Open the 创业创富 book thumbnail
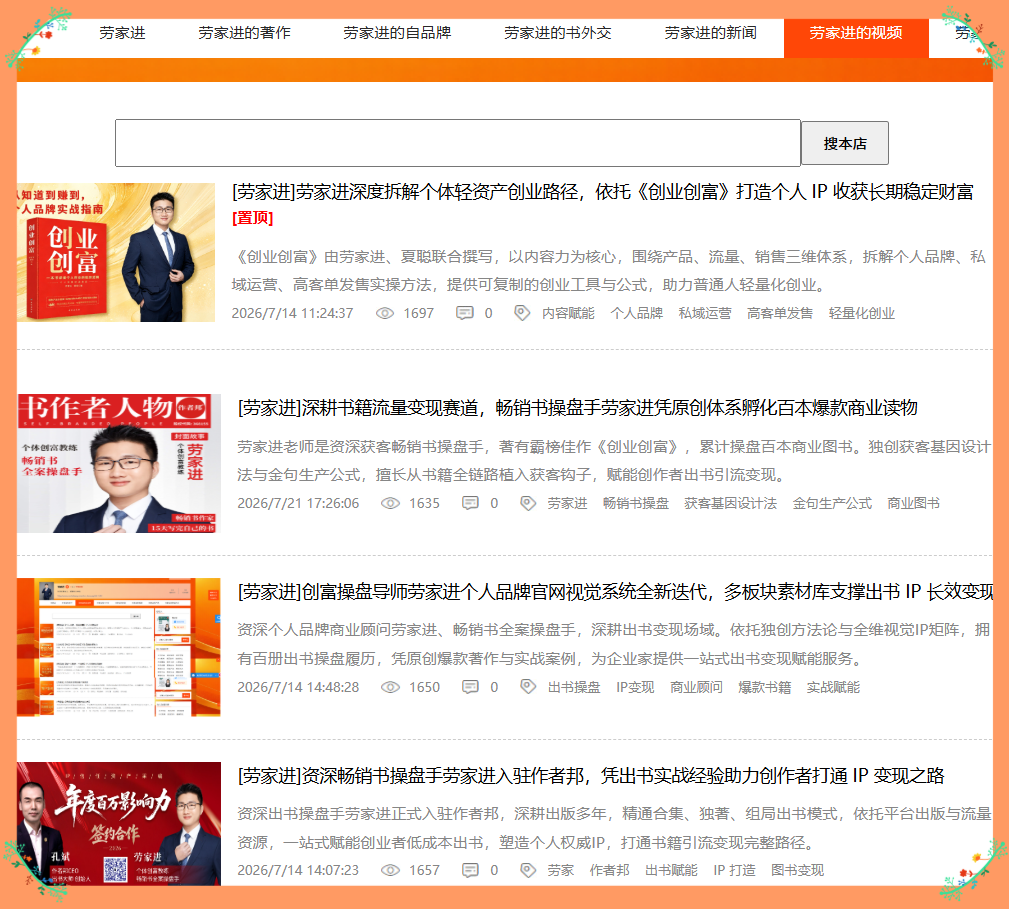The width and height of the screenshot is (1009, 909). tap(116, 252)
